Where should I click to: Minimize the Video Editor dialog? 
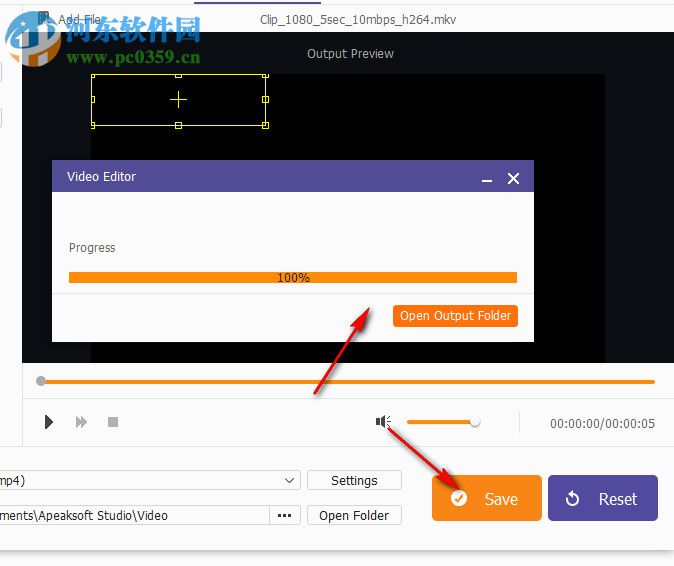pyautogui.click(x=487, y=179)
